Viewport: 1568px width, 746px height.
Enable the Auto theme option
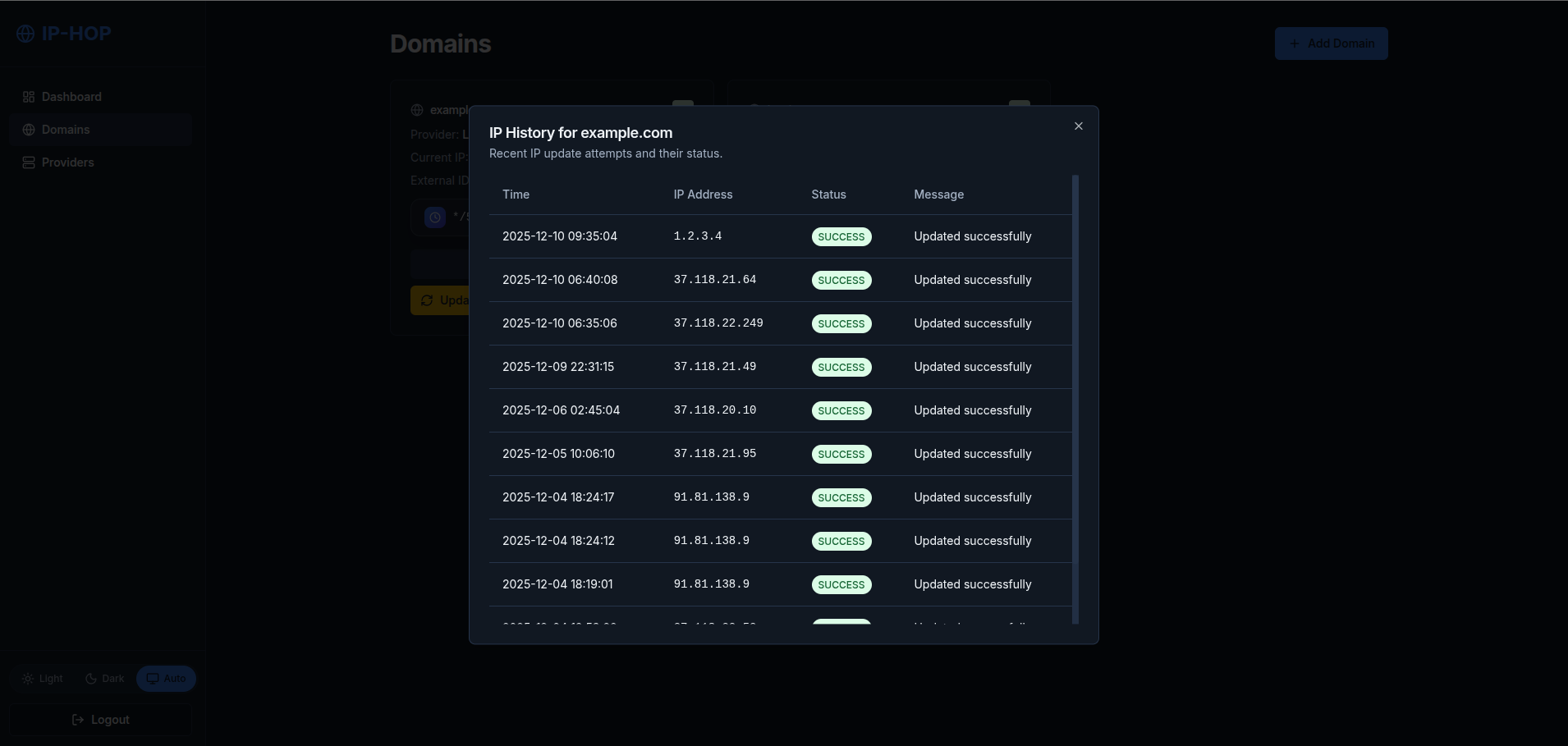pyautogui.click(x=166, y=679)
